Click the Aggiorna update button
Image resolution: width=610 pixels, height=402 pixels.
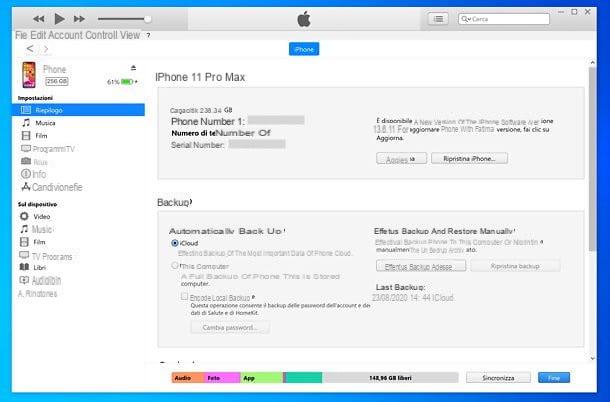pyautogui.click(x=401, y=159)
